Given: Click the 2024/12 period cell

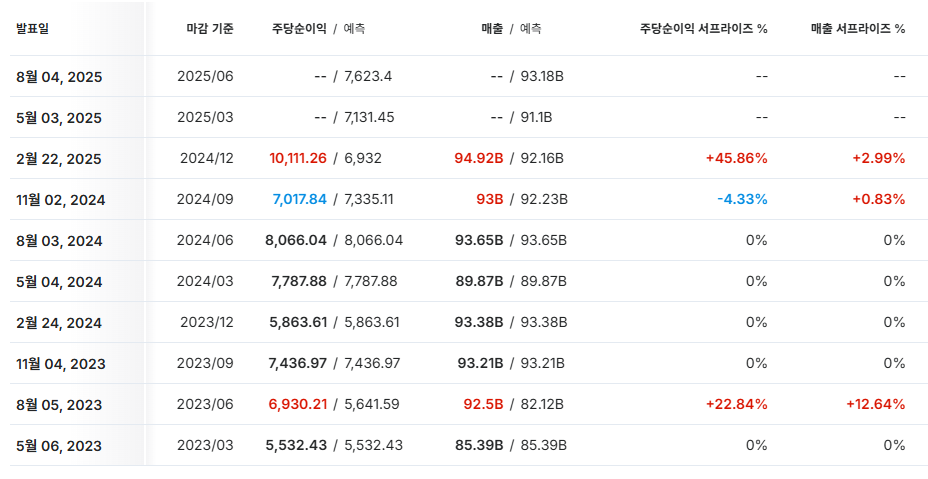Looking at the screenshot, I should tap(207, 159).
